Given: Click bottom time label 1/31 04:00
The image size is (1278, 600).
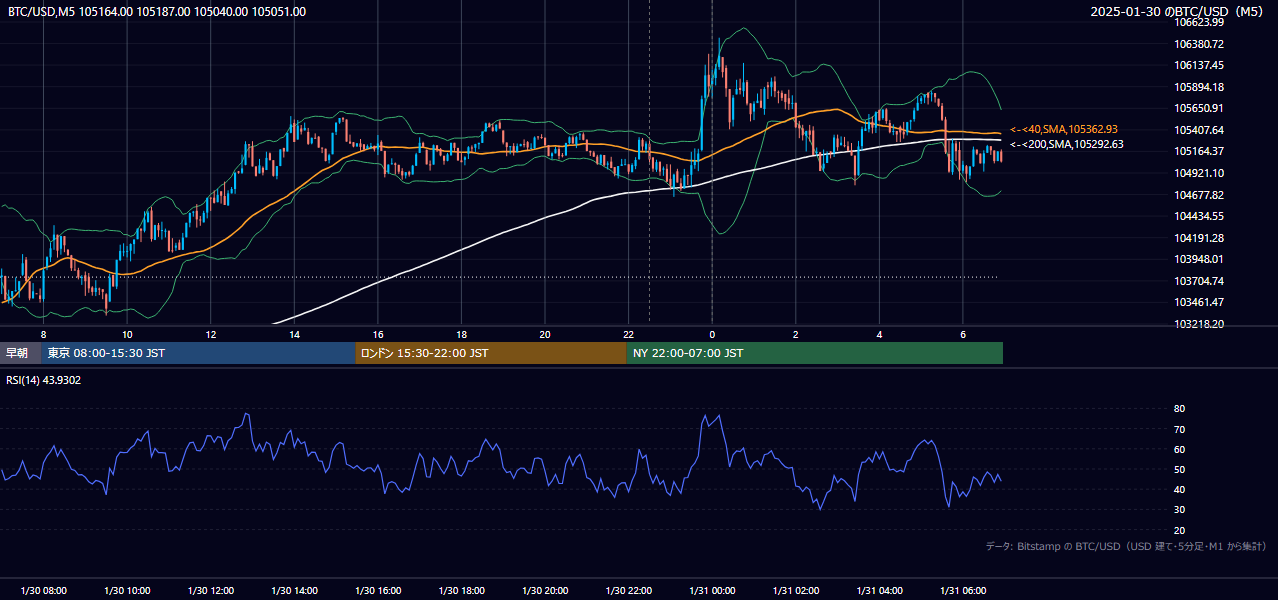Looking at the screenshot, I should 879,591.
